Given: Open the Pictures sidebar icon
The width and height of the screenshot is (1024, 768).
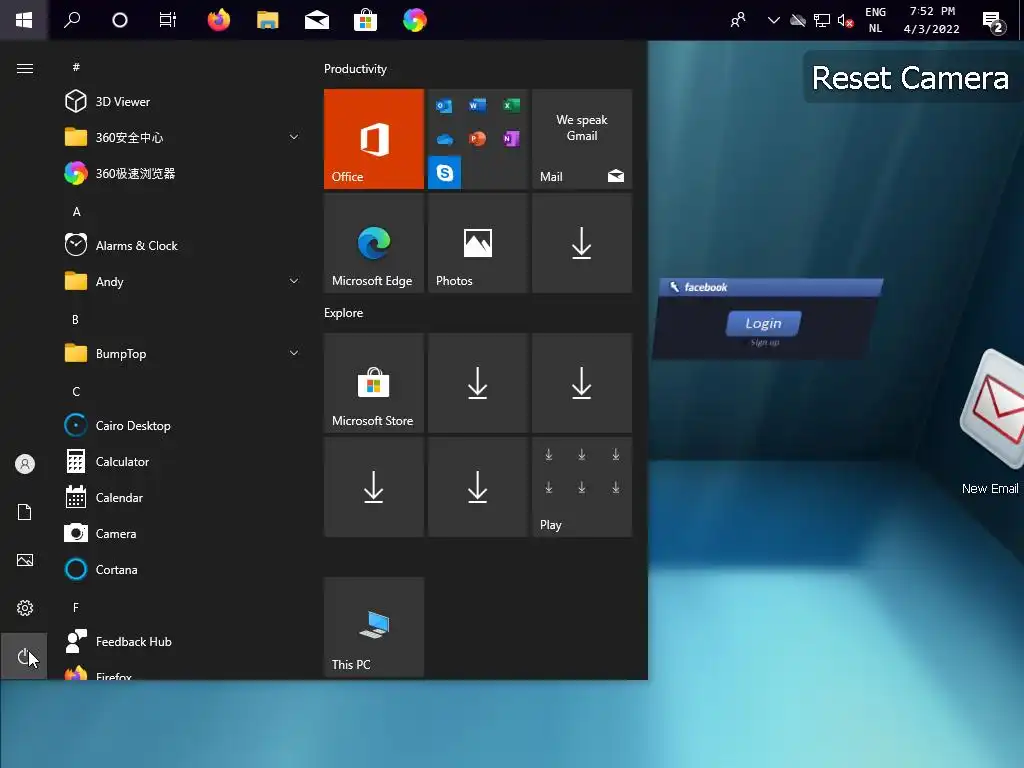Looking at the screenshot, I should [x=25, y=560].
